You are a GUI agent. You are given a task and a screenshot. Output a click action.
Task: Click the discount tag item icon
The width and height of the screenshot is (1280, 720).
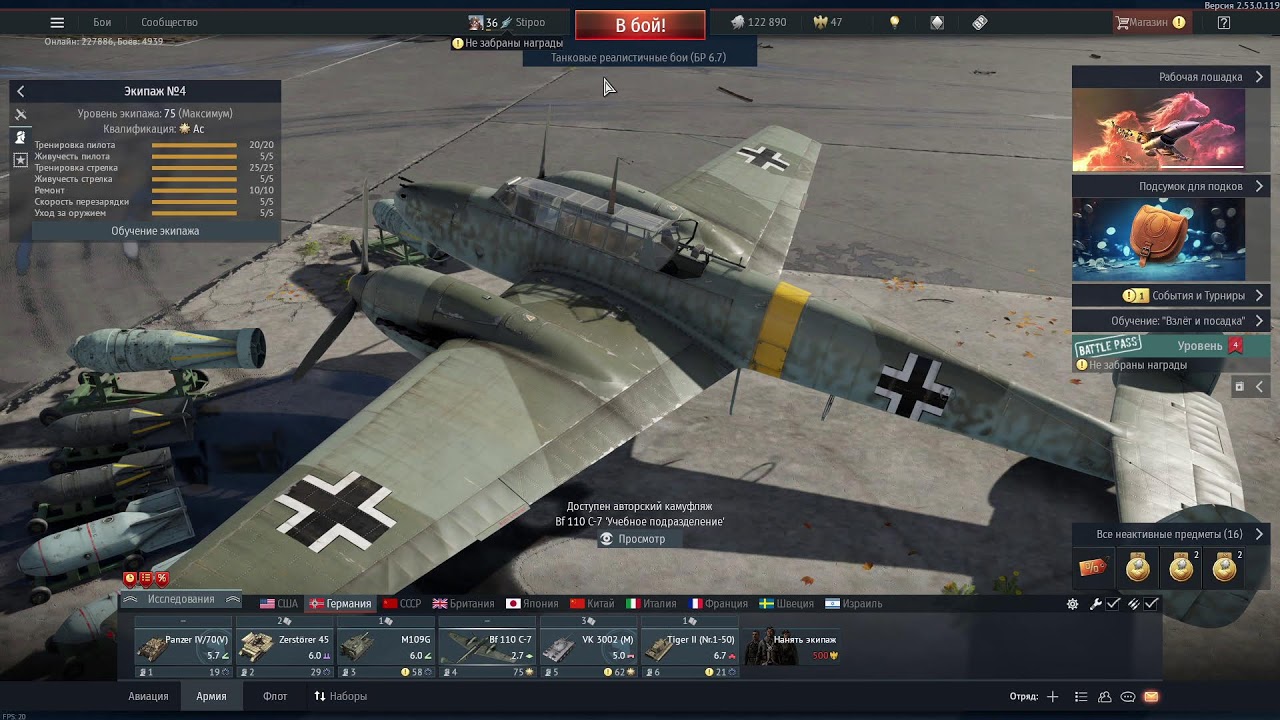(x=1093, y=568)
